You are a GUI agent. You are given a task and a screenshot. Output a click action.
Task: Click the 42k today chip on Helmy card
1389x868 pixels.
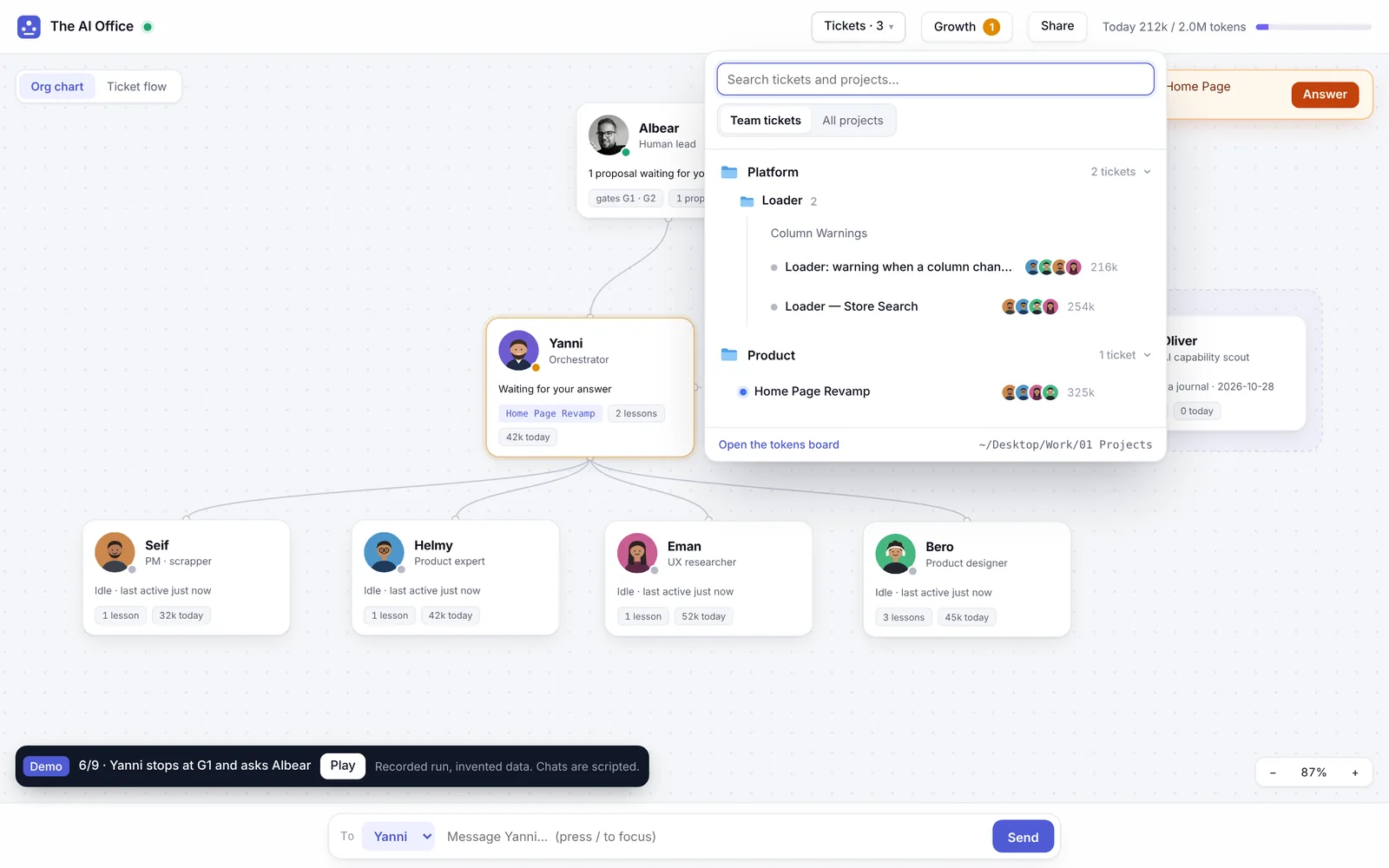tap(451, 615)
